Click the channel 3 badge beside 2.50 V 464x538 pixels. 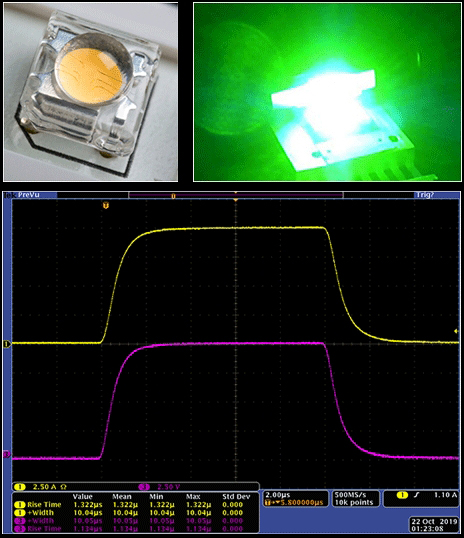(x=144, y=487)
